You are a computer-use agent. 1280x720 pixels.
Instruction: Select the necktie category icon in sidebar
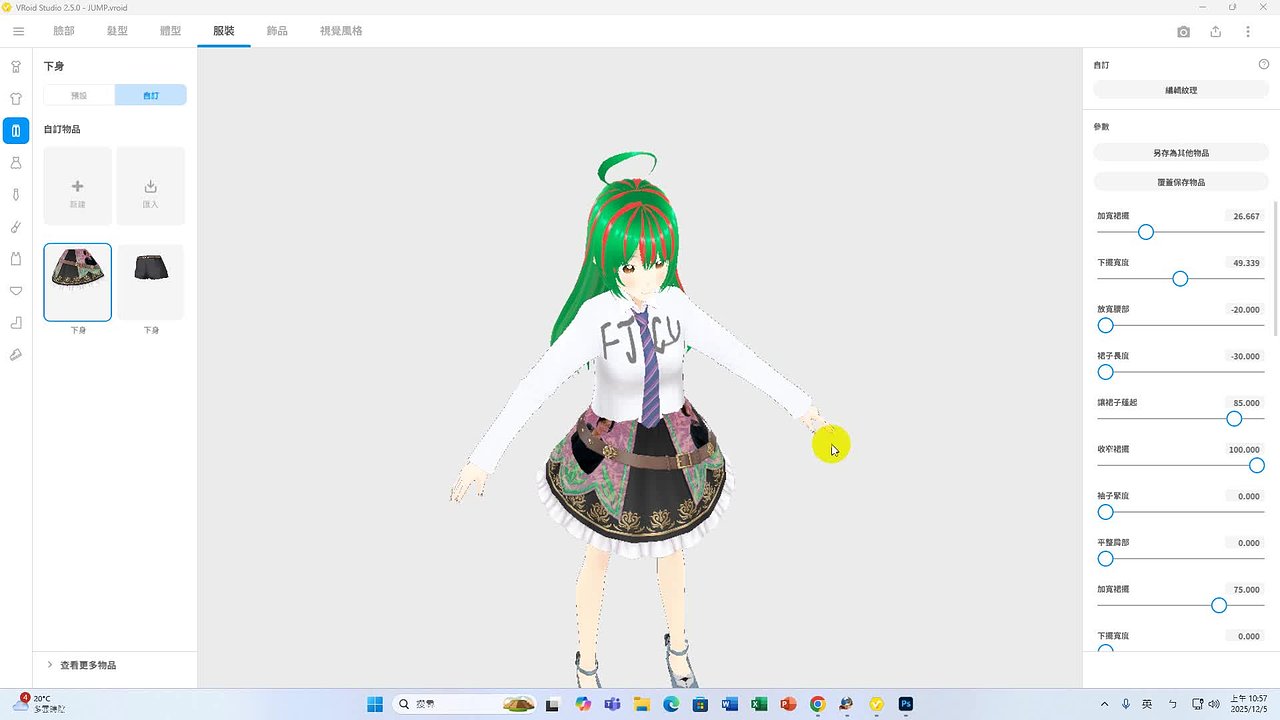click(16, 195)
